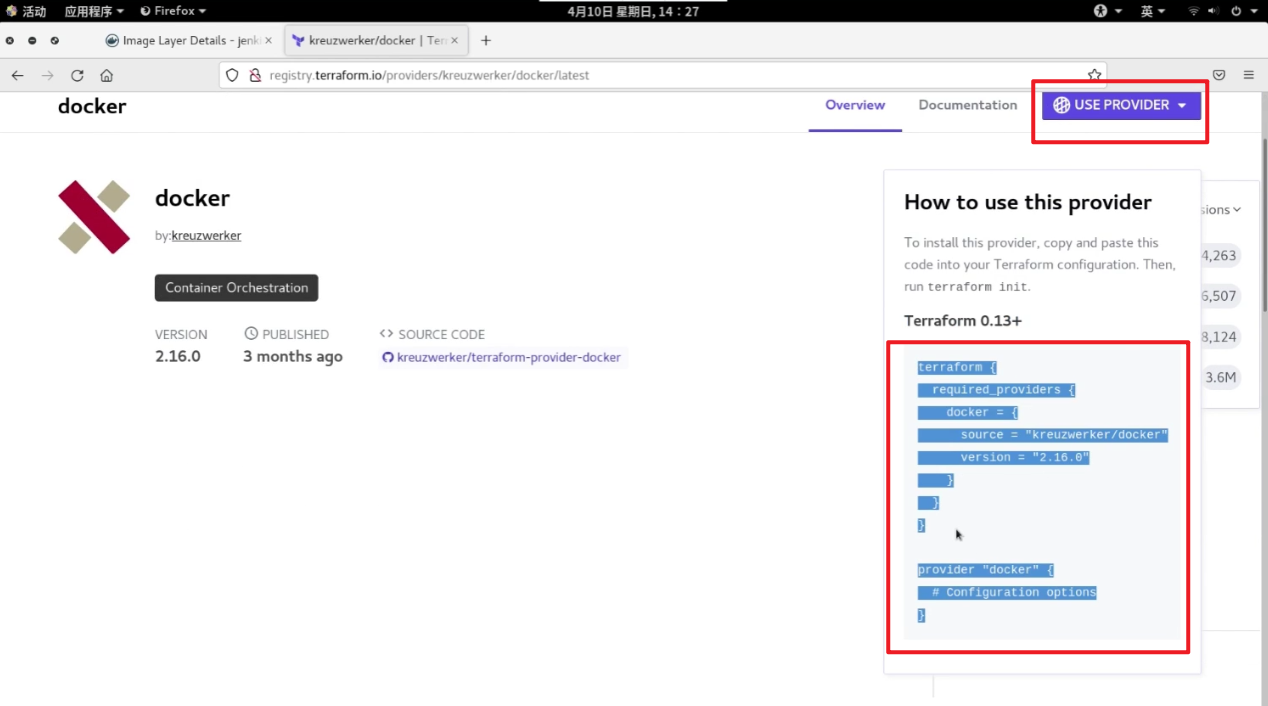Open kreuzwerker/terraform-provider-docker source link
Image resolution: width=1268 pixels, height=706 pixels.
point(502,357)
